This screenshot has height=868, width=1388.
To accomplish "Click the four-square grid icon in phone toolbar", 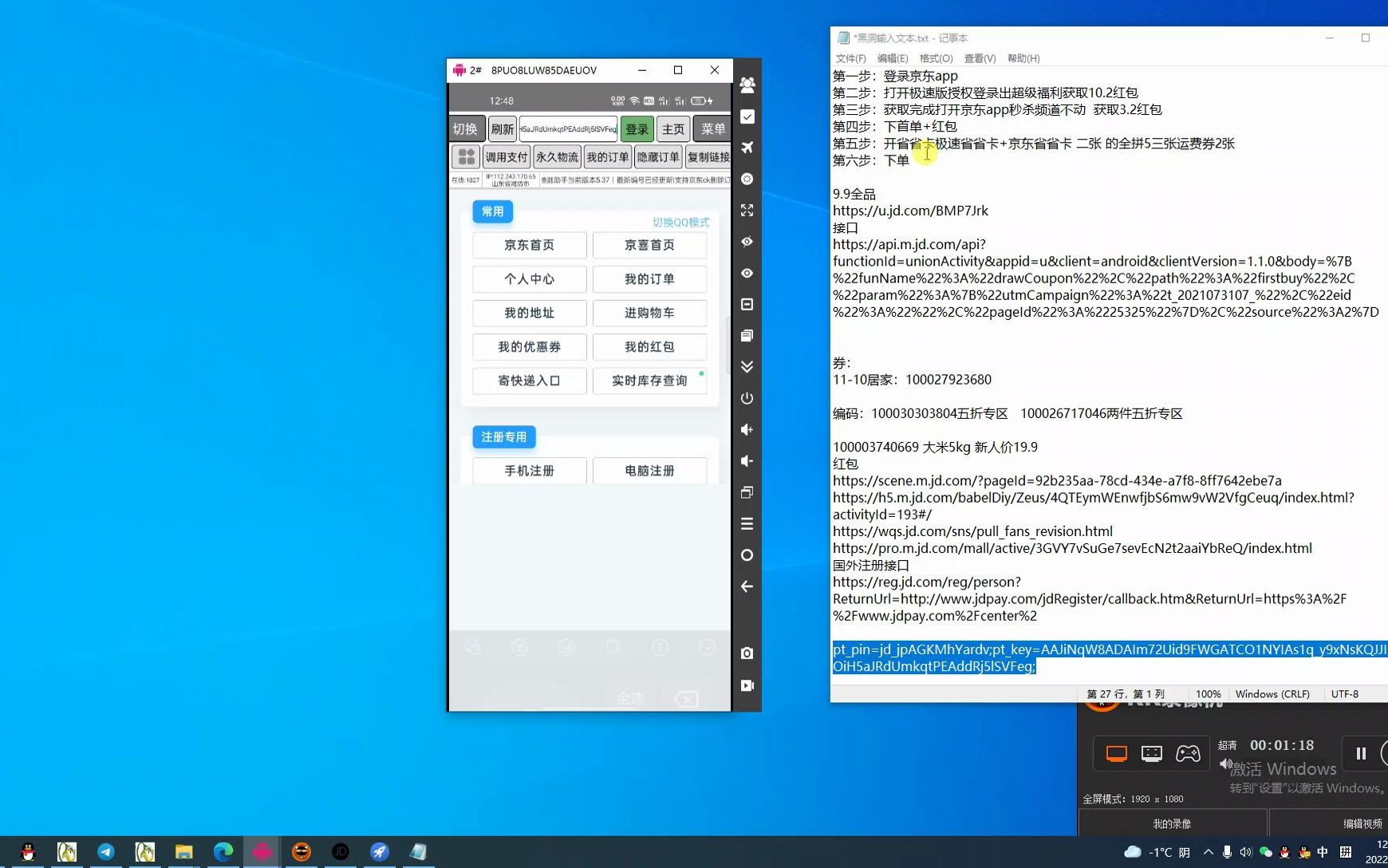I will point(467,156).
